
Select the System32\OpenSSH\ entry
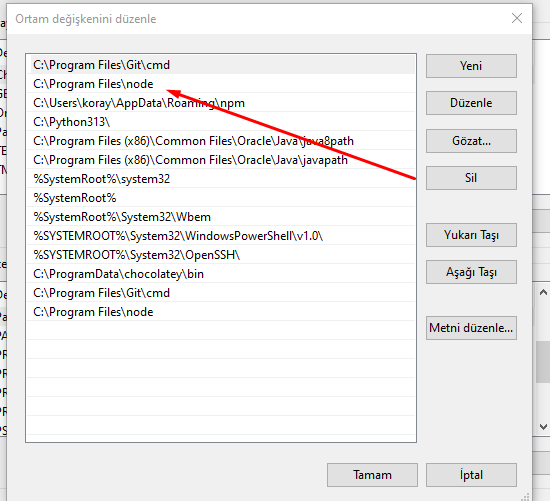pos(221,255)
